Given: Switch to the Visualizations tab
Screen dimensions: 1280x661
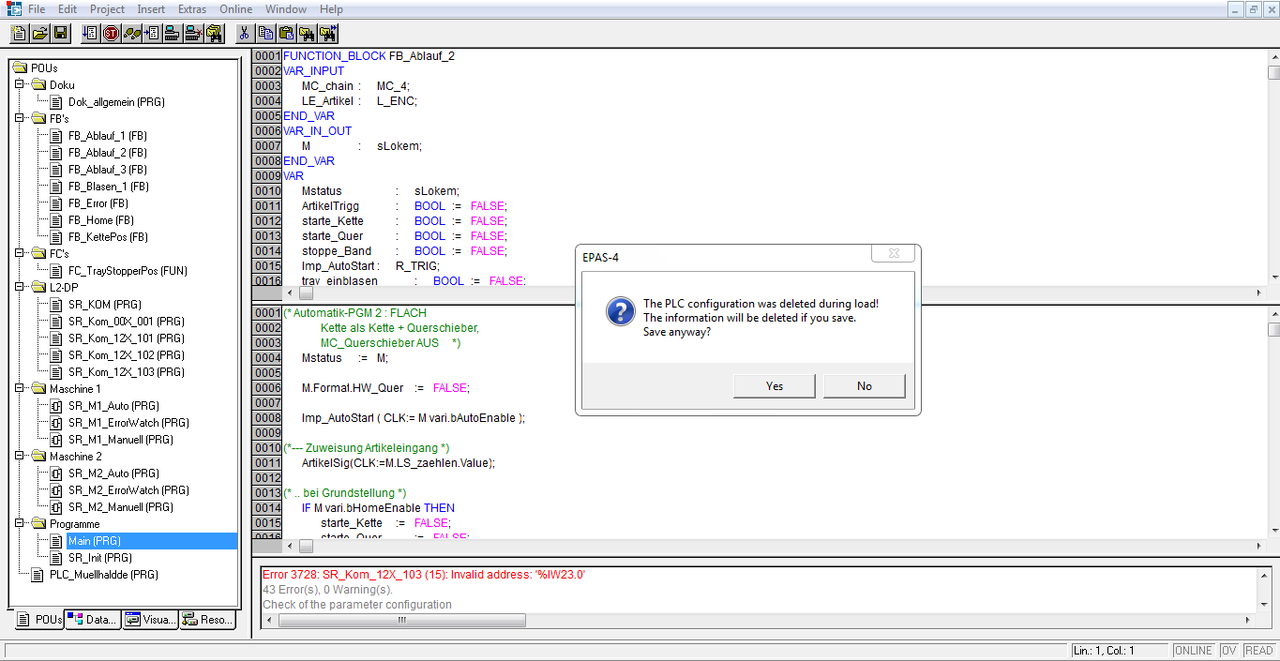Looking at the screenshot, I should point(150,620).
